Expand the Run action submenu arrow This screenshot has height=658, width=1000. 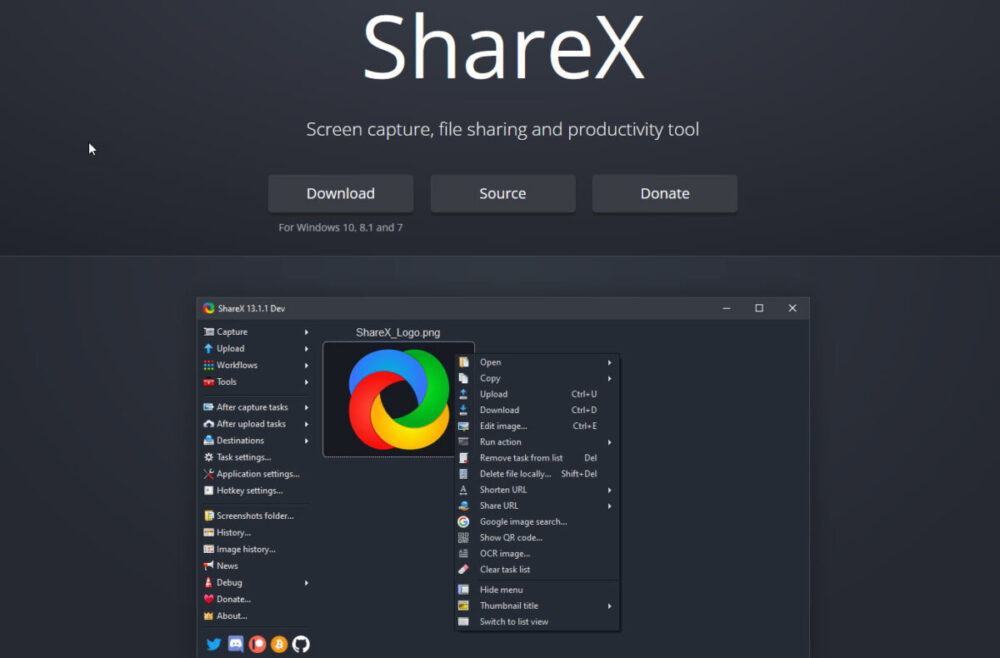point(610,442)
